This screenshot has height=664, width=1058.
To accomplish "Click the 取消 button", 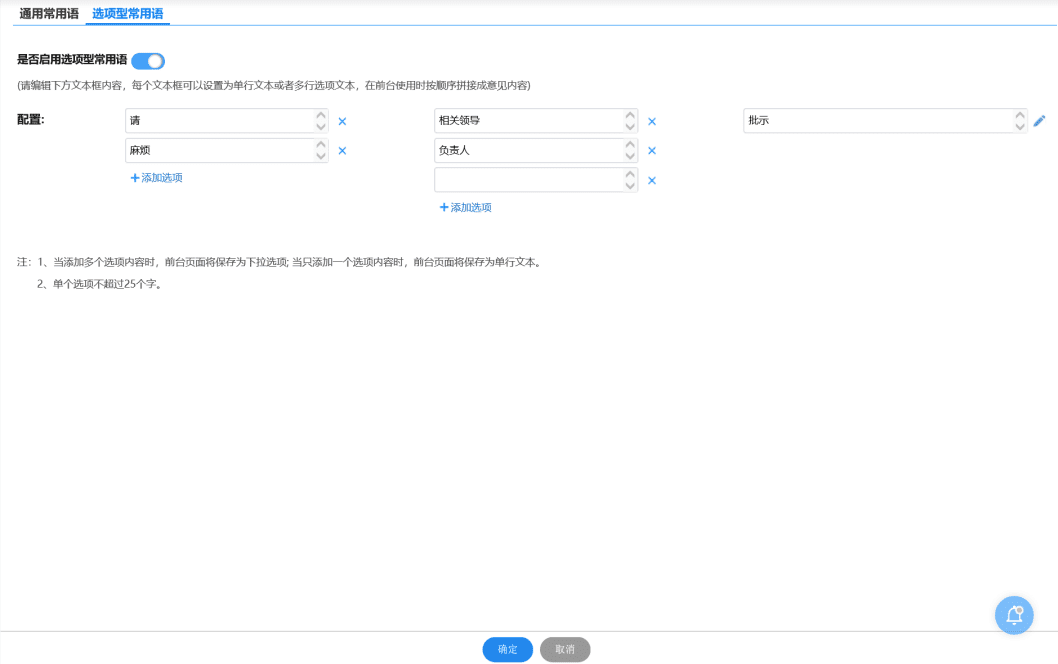I will (565, 649).
